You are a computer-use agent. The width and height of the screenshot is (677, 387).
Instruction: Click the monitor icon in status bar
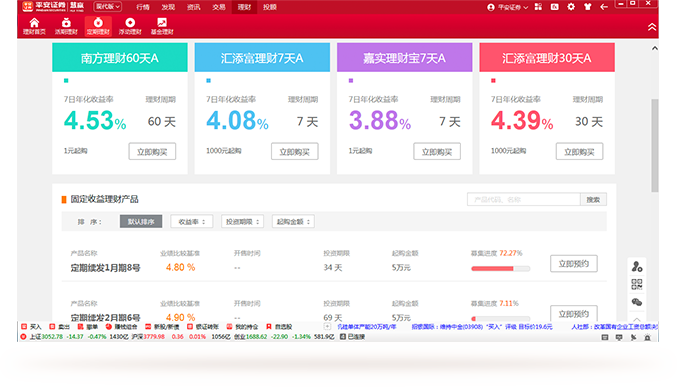[619, 337]
